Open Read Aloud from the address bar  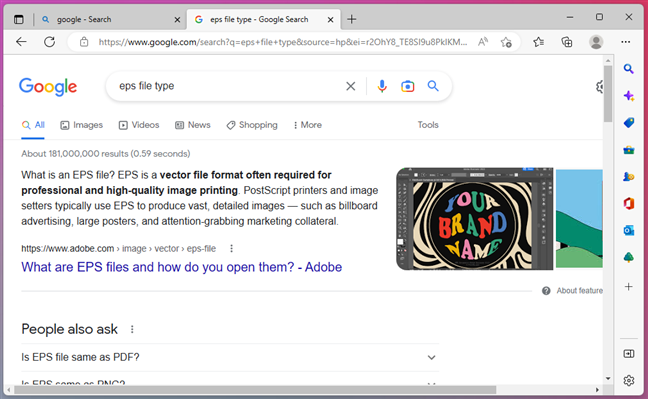coord(483,42)
